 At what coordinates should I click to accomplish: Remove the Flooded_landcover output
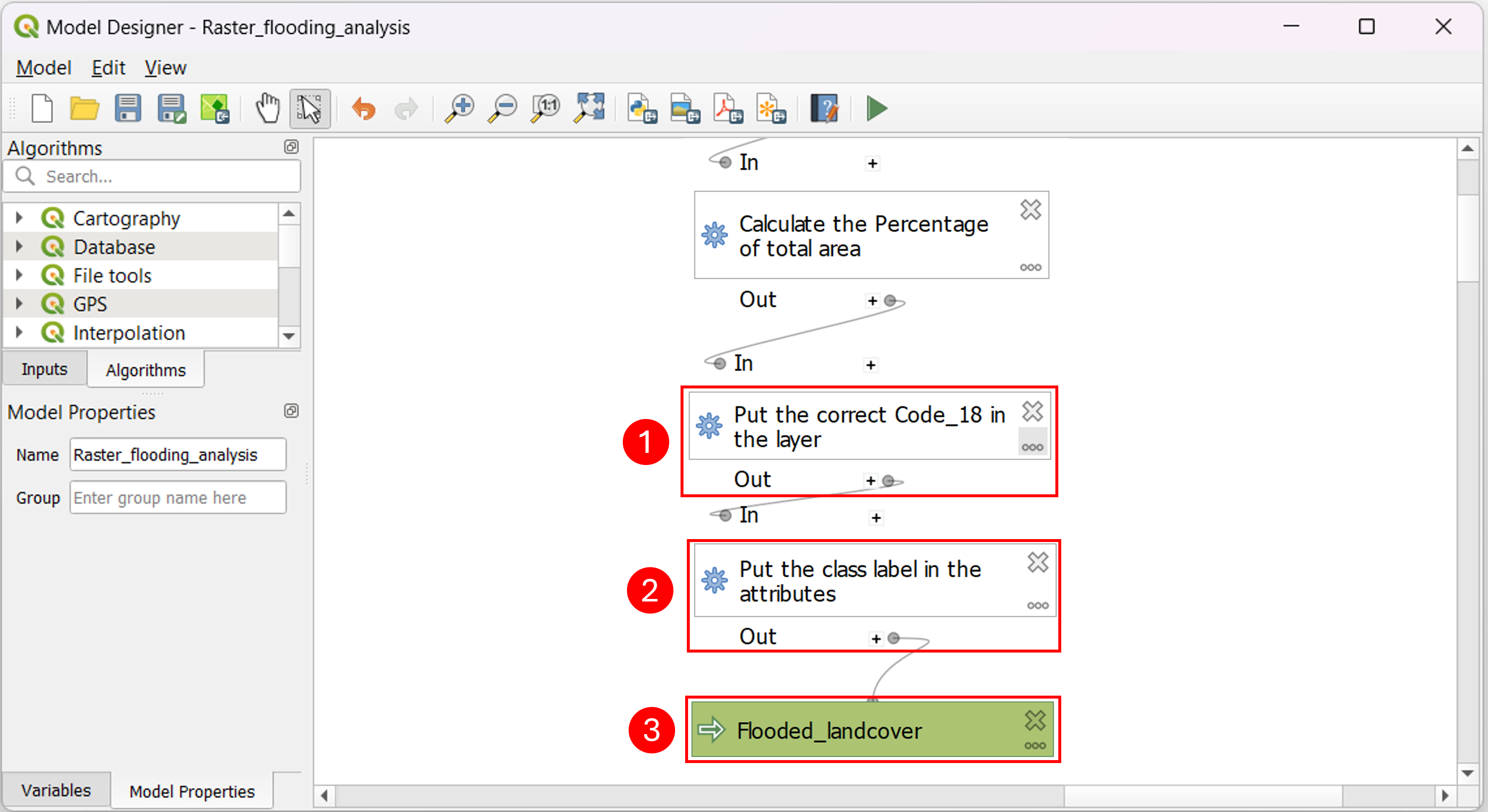[x=1035, y=720]
